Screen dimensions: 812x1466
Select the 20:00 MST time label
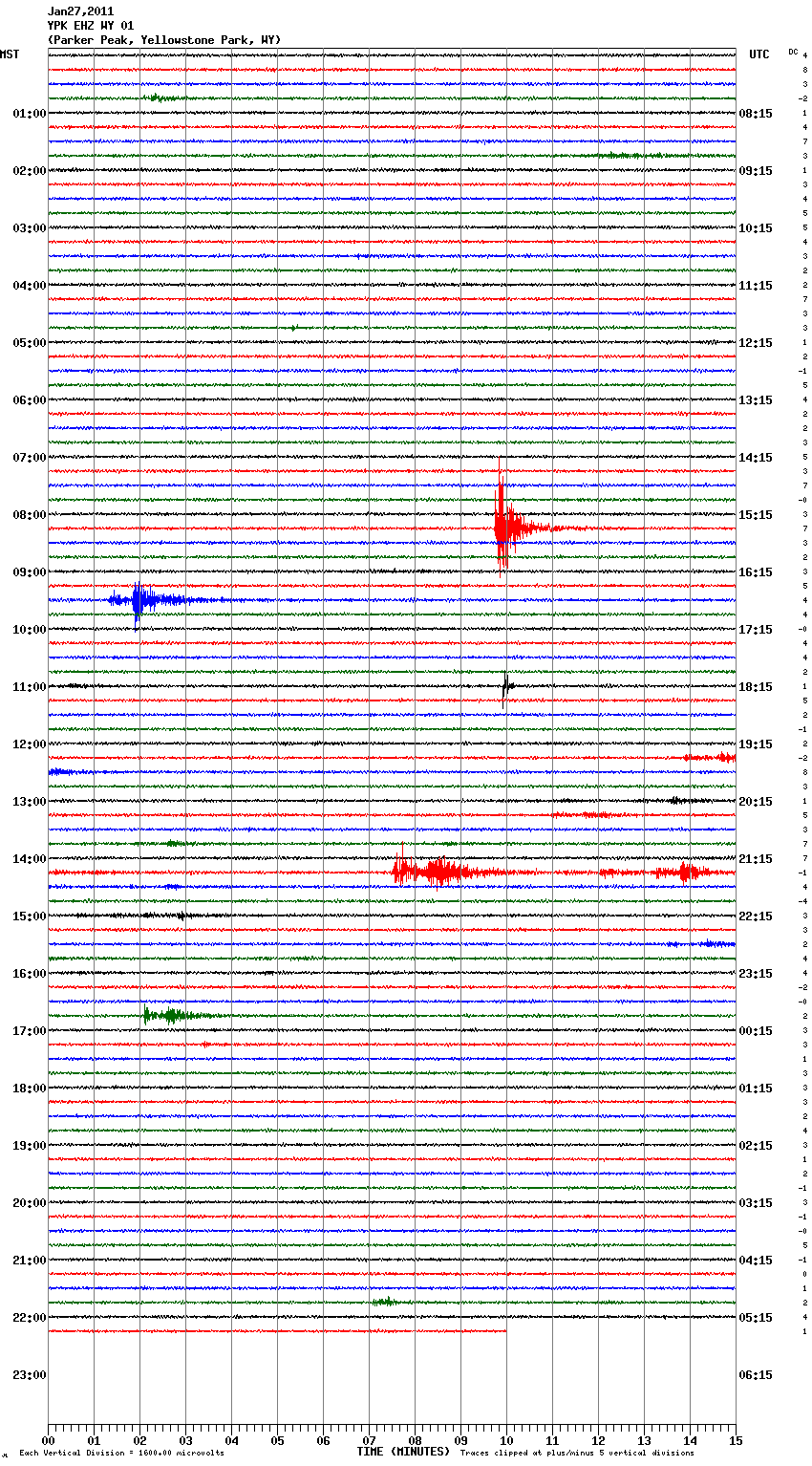click(30, 1203)
